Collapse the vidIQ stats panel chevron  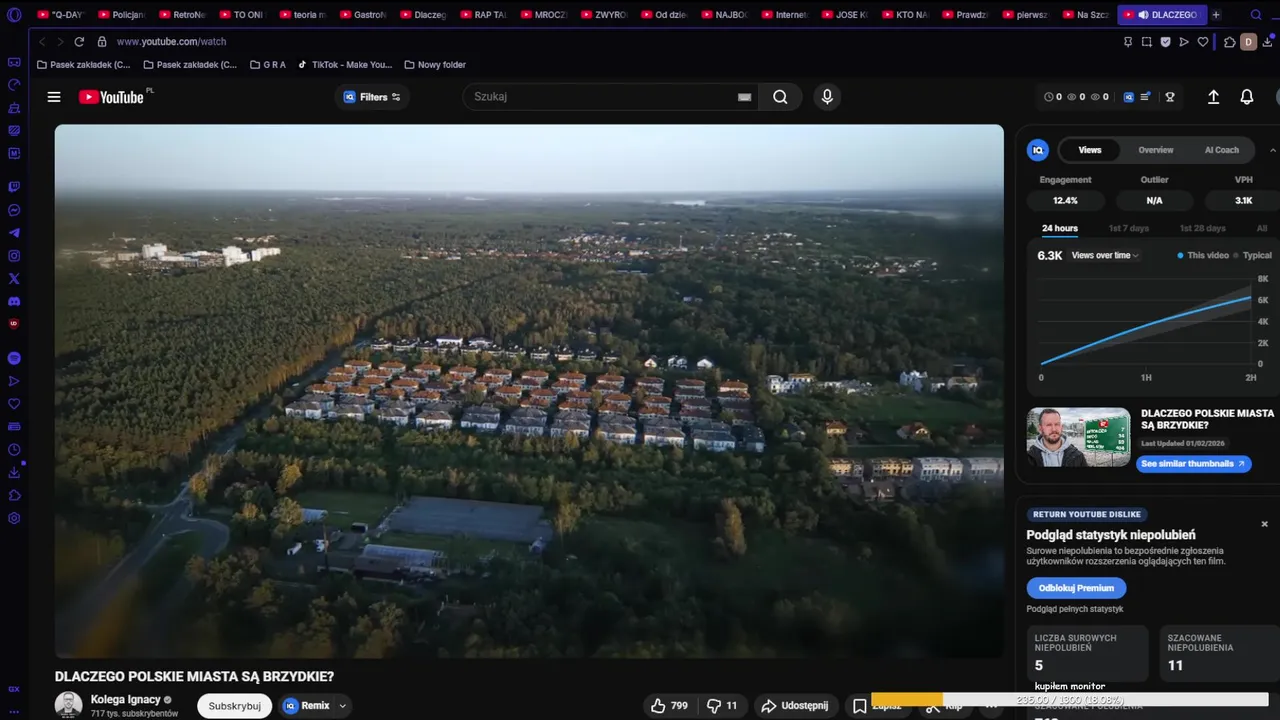1272,150
